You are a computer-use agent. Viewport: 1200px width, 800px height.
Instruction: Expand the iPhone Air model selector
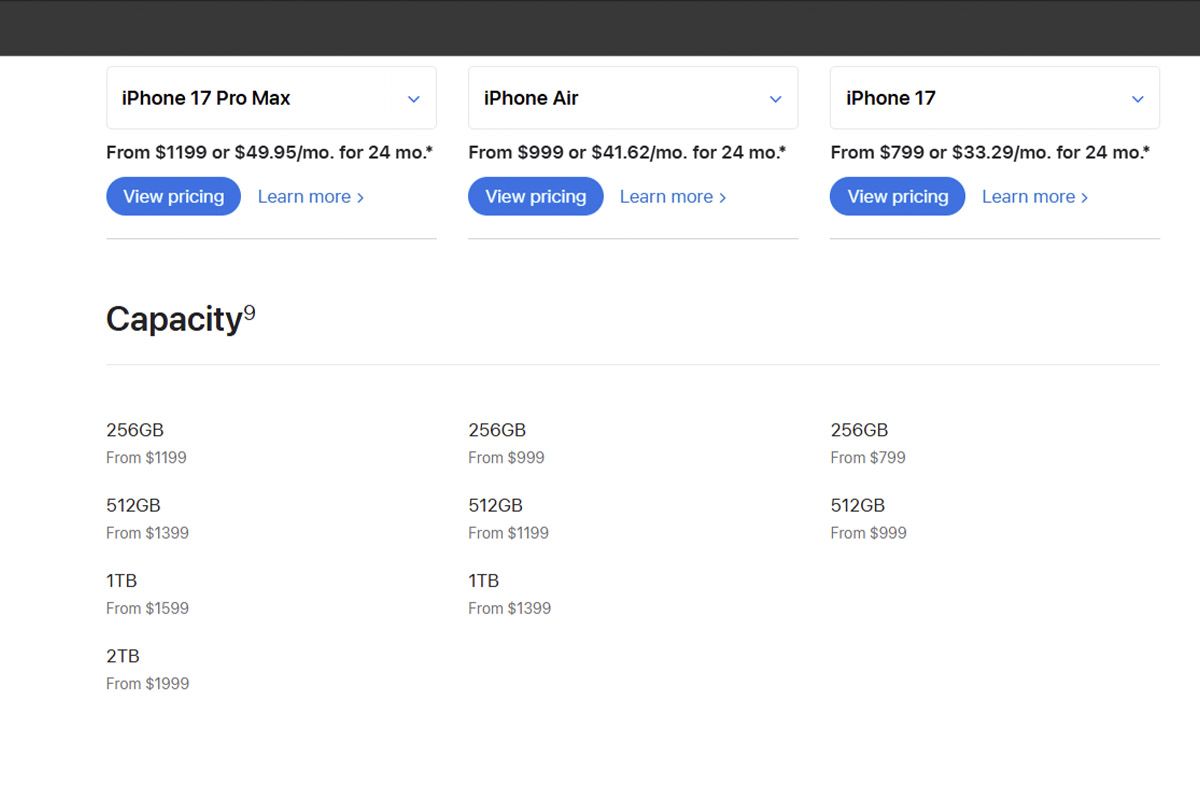632,98
